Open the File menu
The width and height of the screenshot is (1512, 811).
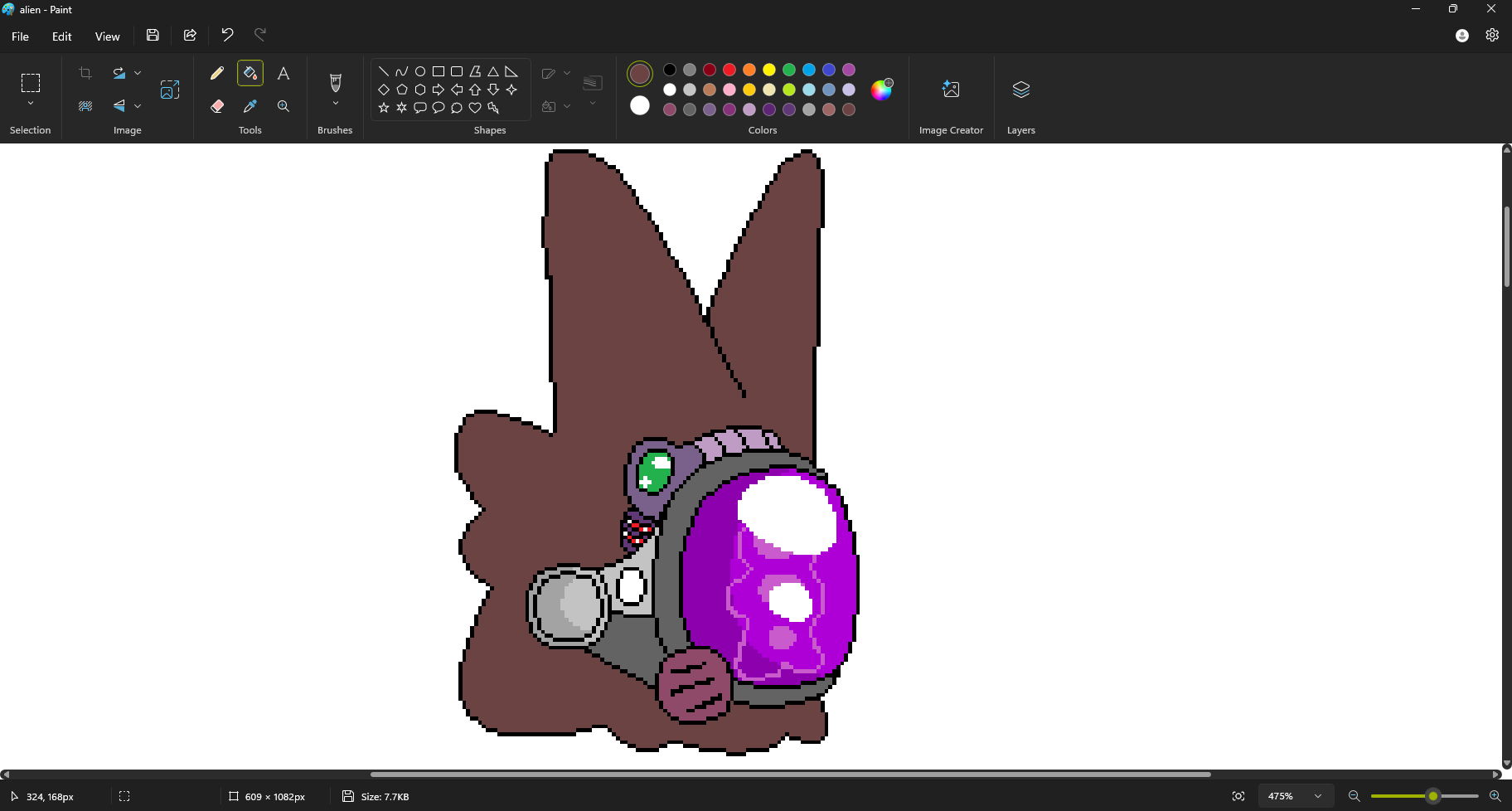pyautogui.click(x=20, y=36)
